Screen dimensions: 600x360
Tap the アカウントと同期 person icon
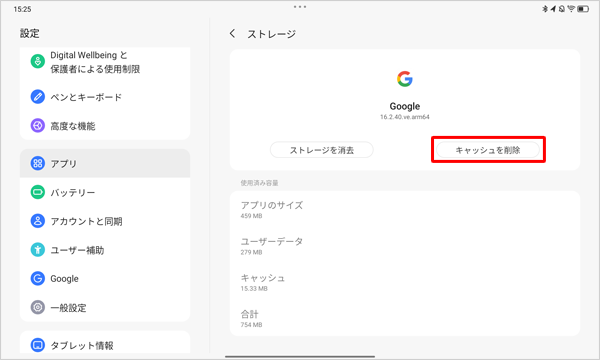point(38,221)
